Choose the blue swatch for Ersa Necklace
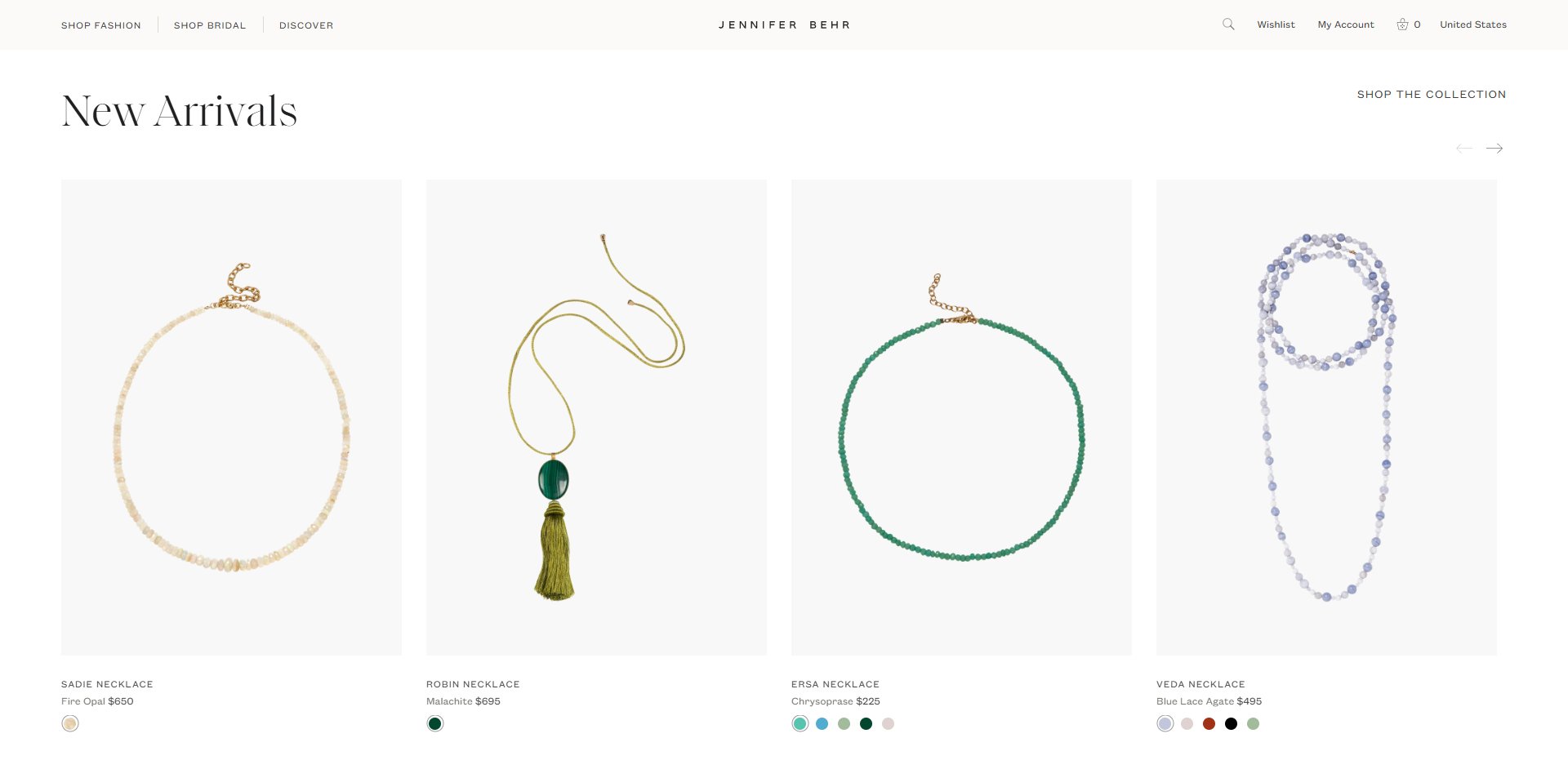Viewport: 1568px width, 778px height. [x=822, y=723]
